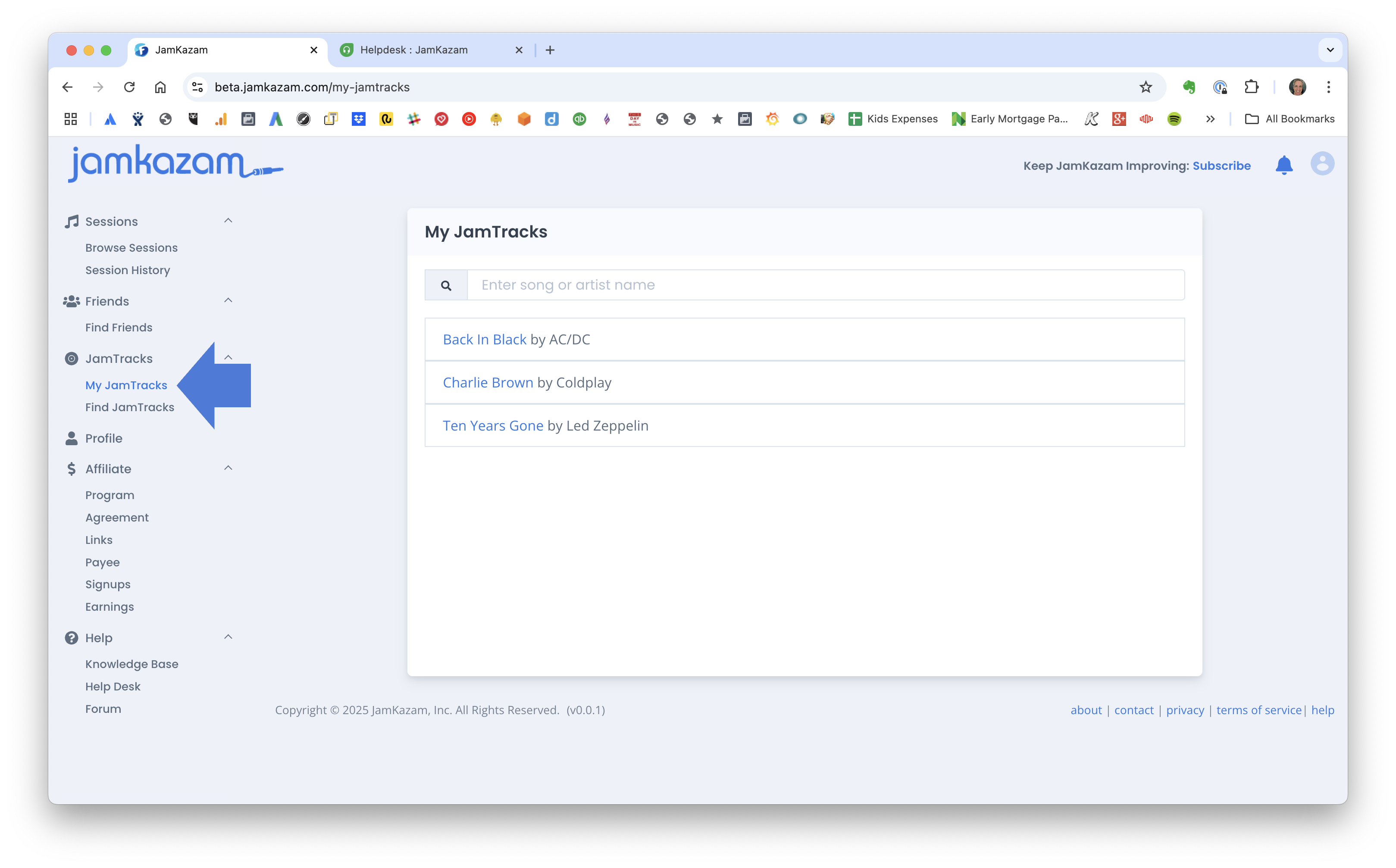Bookmark this page with the star icon
The image size is (1396, 868).
click(1146, 87)
